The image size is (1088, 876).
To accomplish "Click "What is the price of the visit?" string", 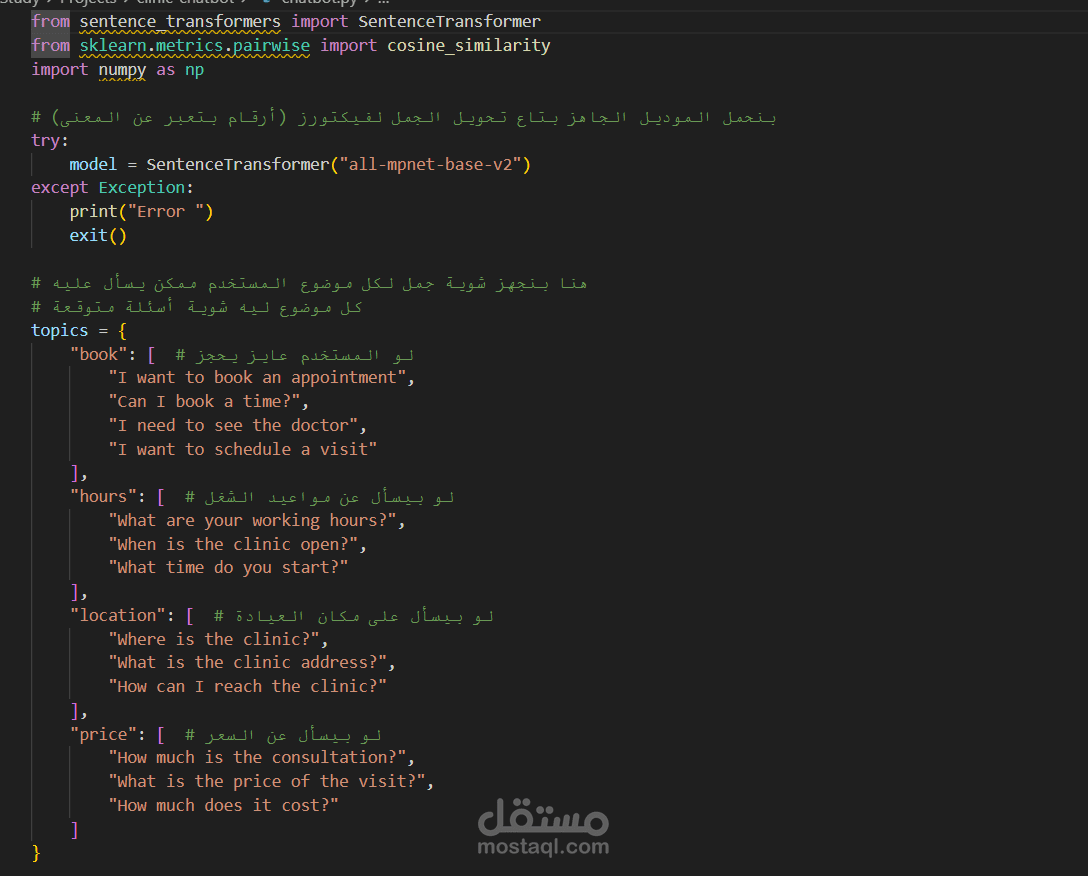I will coord(266,782).
